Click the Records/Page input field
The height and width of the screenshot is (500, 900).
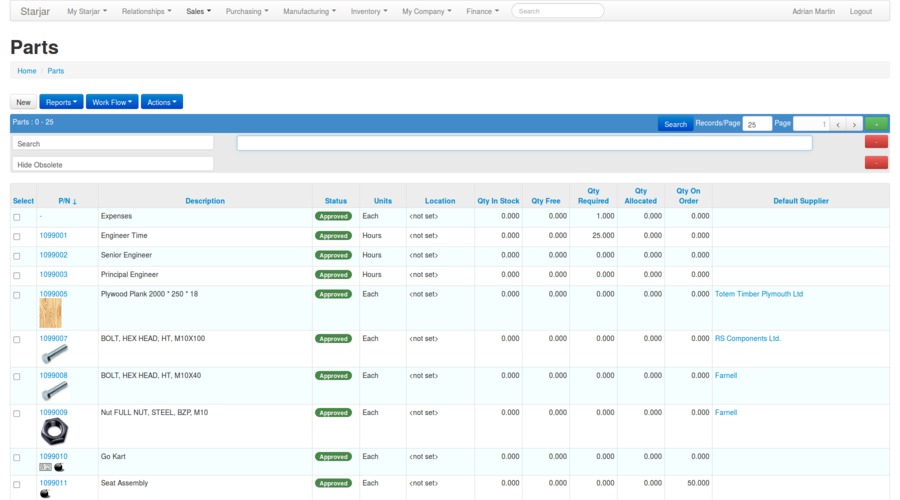tap(757, 124)
